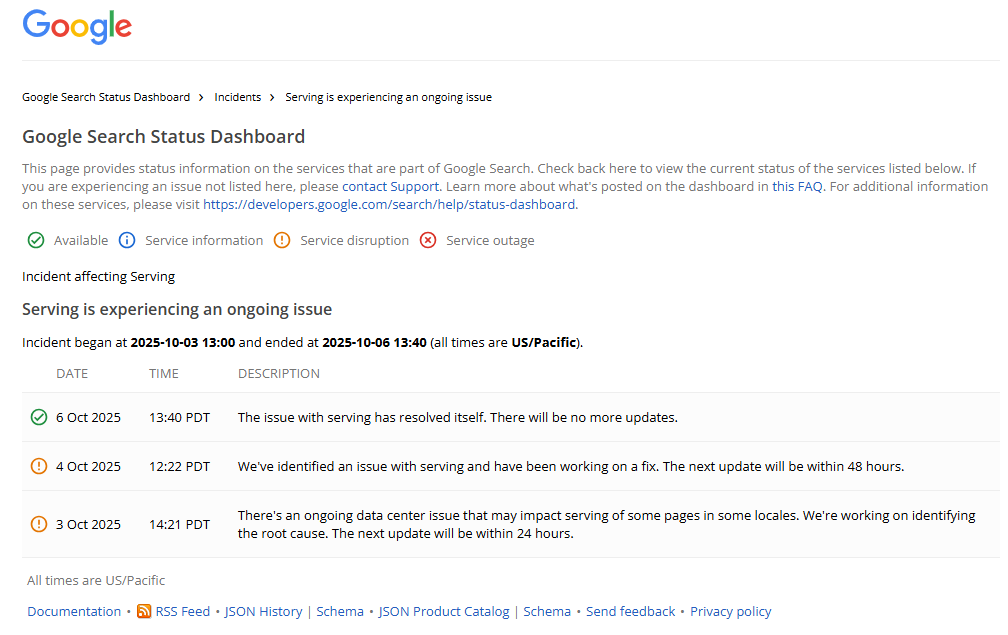Open the RSS Feed link
Viewport: 1008px width, 635px height.
(183, 611)
